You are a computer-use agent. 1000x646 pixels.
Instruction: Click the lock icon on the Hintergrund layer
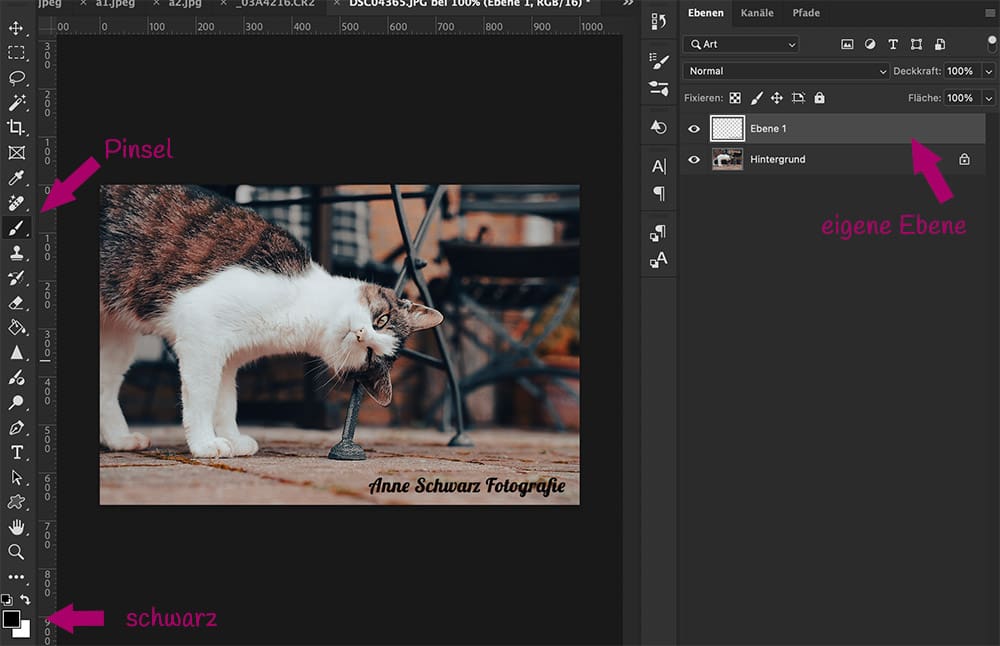964,159
